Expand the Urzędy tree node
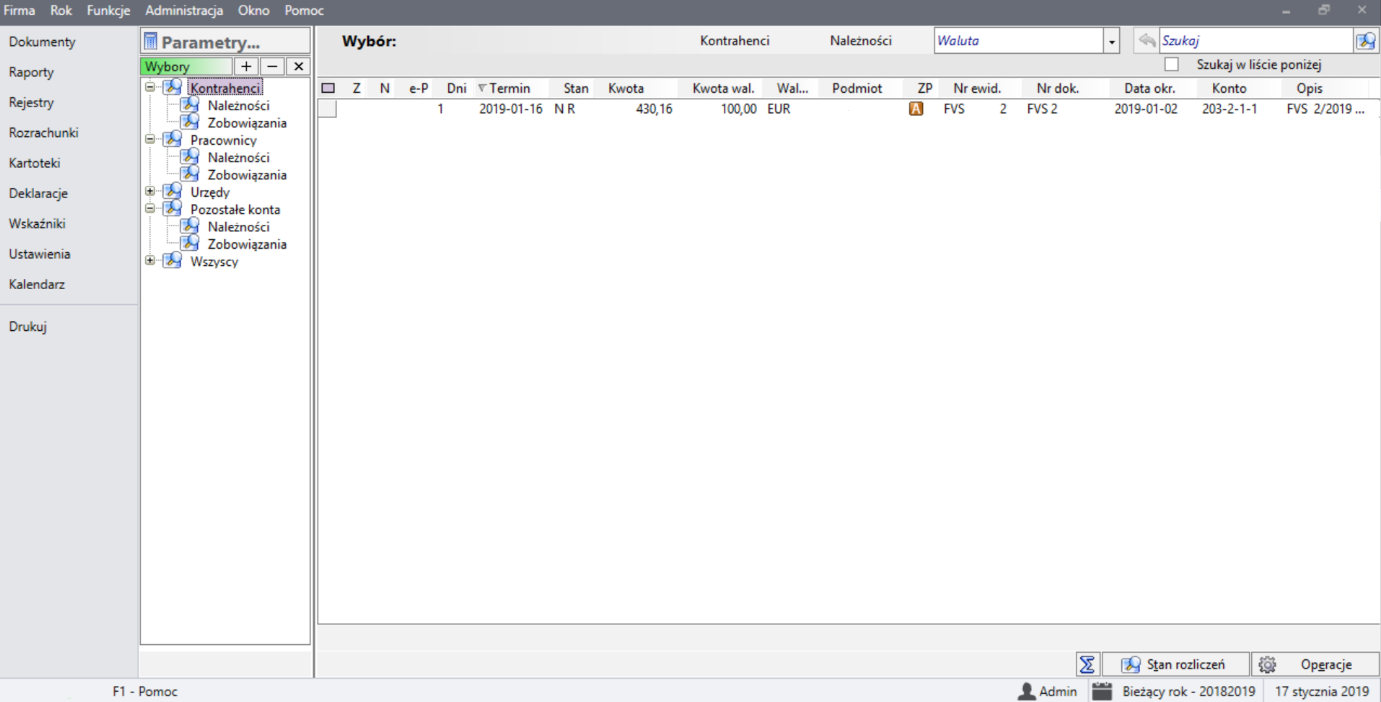Image resolution: width=1381 pixels, height=702 pixels. tap(150, 191)
